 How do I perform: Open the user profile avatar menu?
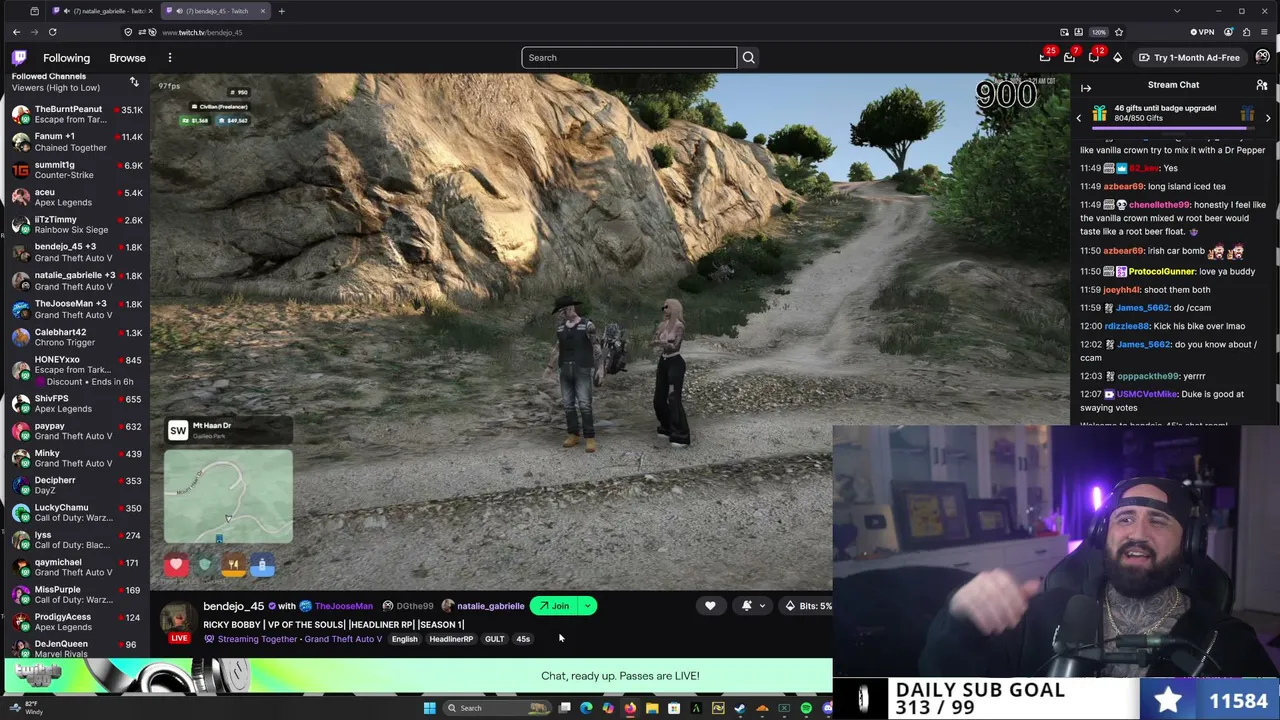pos(1262,57)
